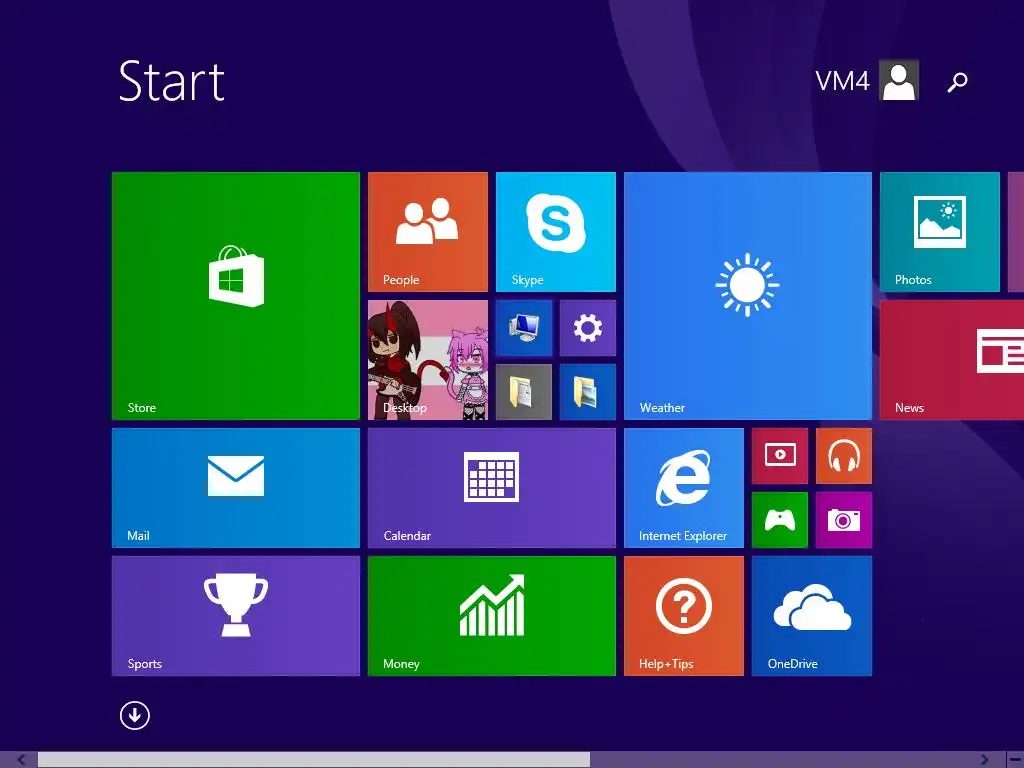This screenshot has width=1024, height=768.
Task: Open the Photos tile
Action: (x=940, y=232)
